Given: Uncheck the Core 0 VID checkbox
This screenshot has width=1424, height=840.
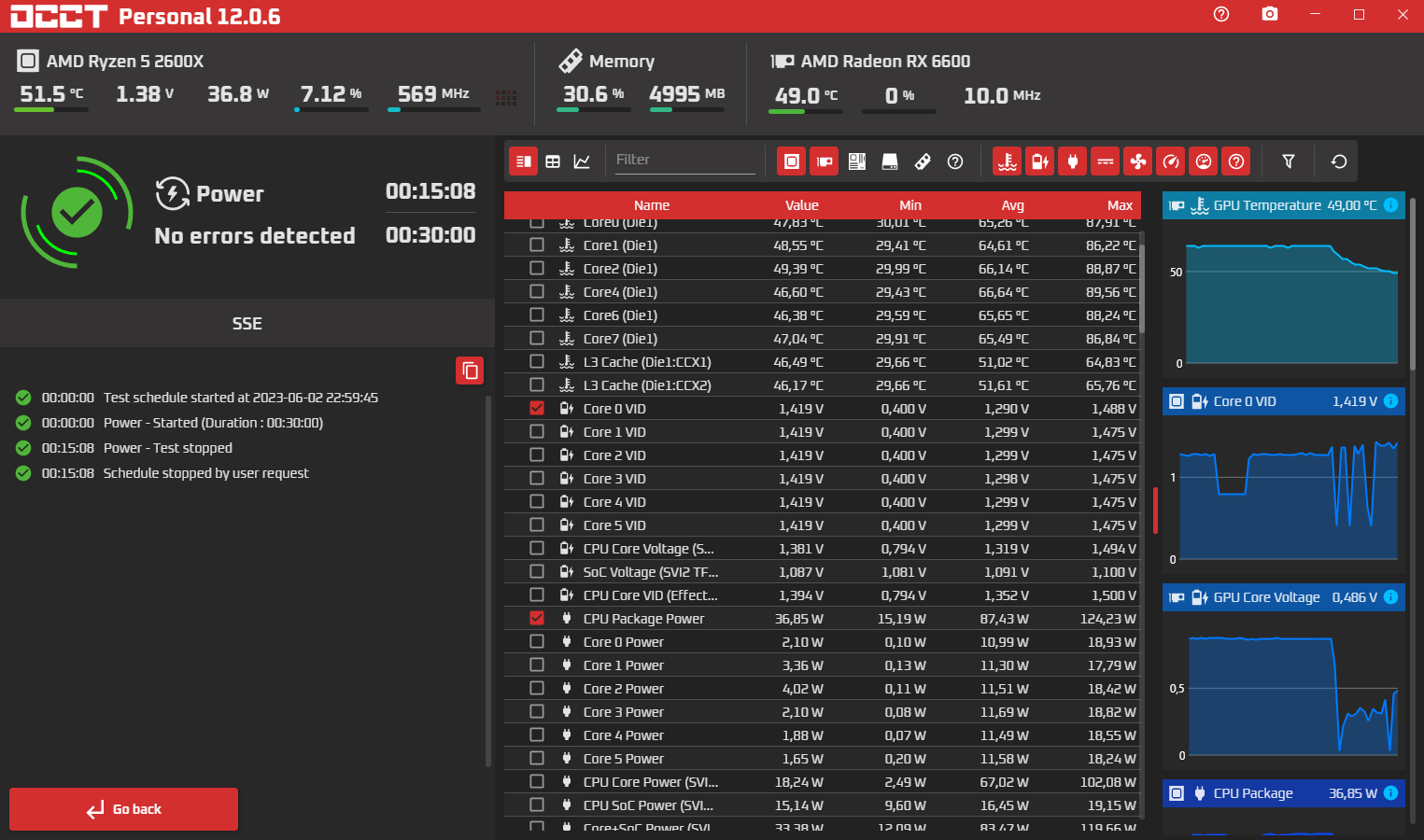Looking at the screenshot, I should (537, 408).
